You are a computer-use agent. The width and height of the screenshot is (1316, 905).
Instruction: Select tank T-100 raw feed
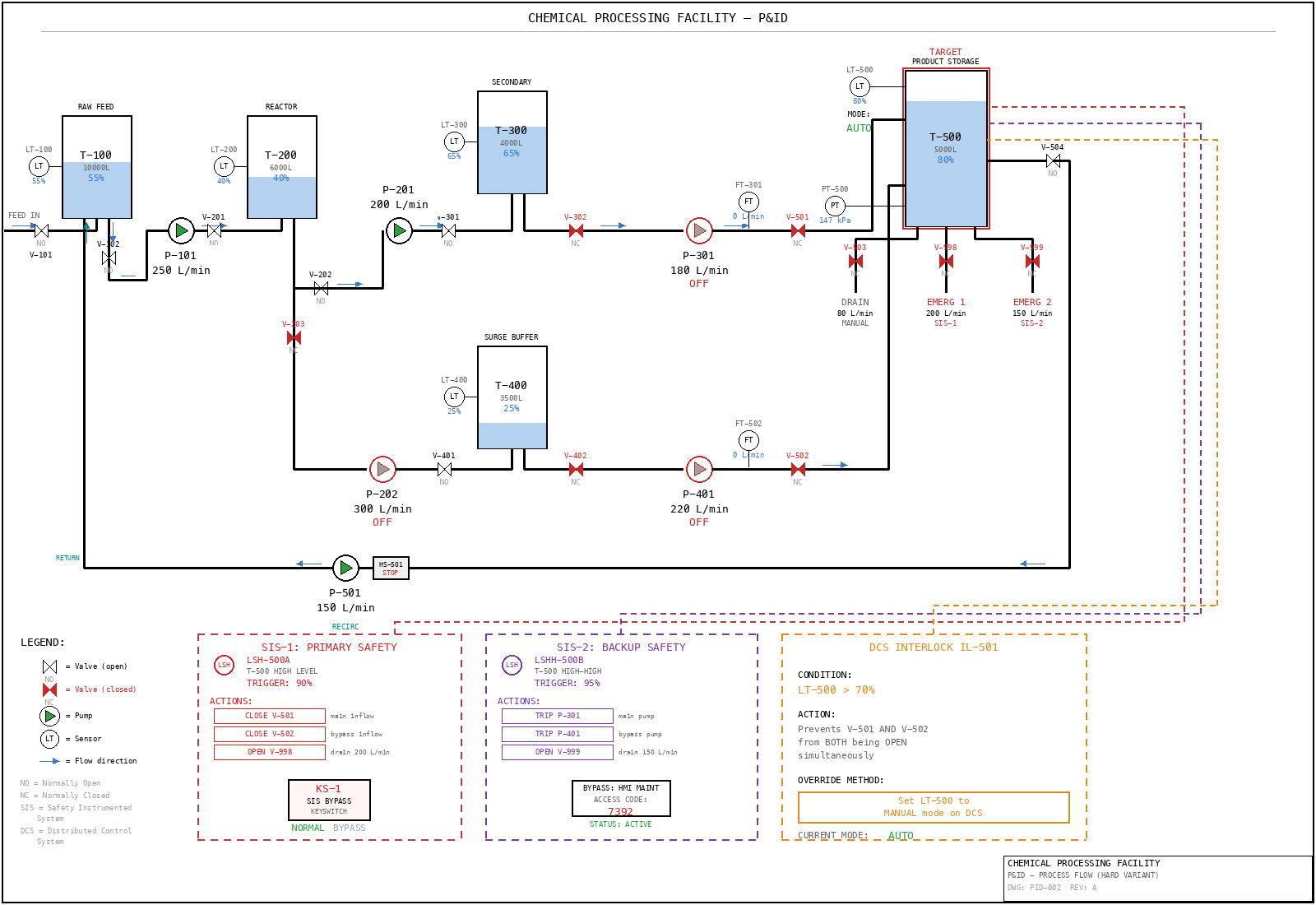click(97, 167)
